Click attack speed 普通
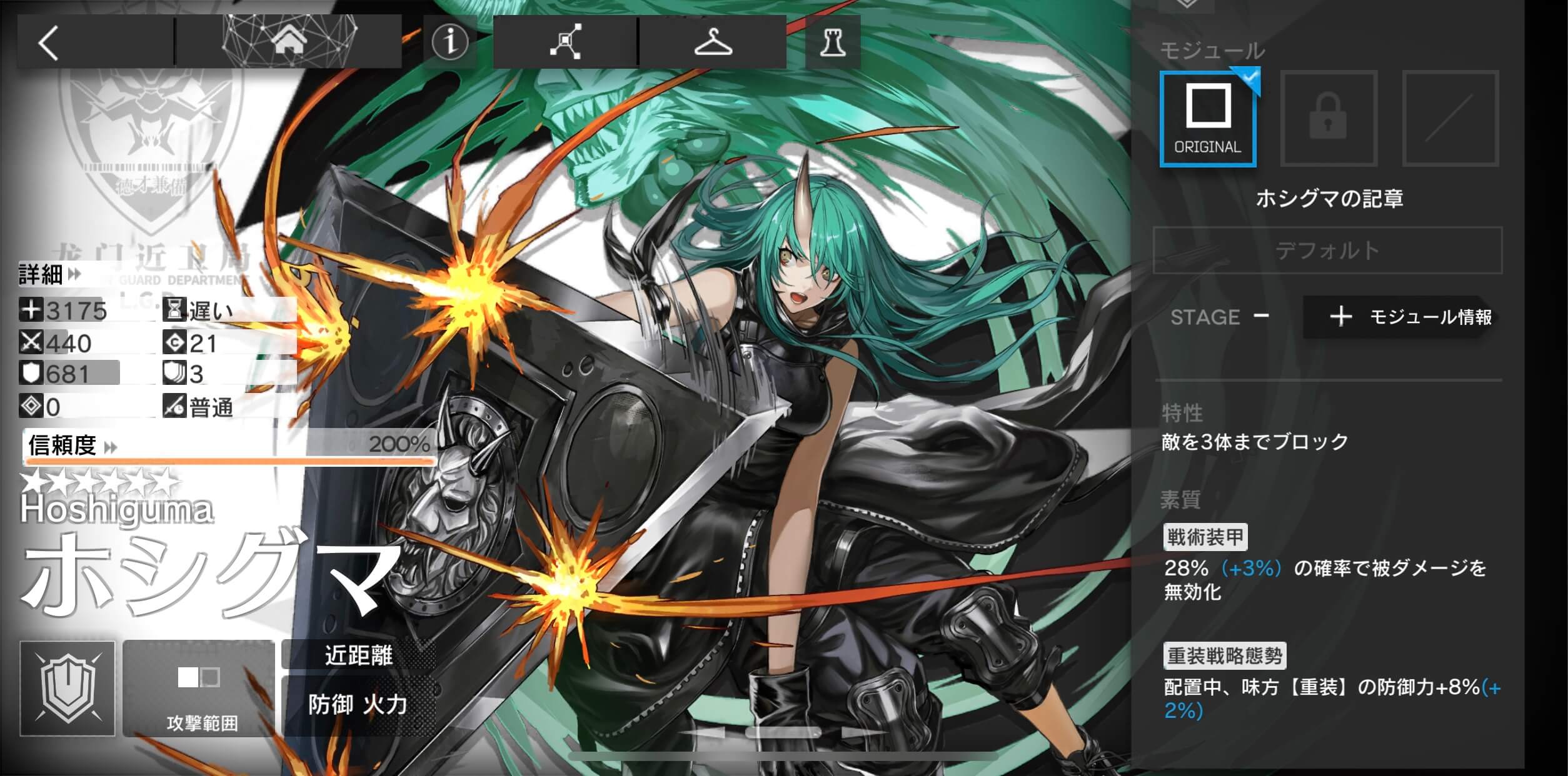1568x776 pixels. (x=211, y=407)
